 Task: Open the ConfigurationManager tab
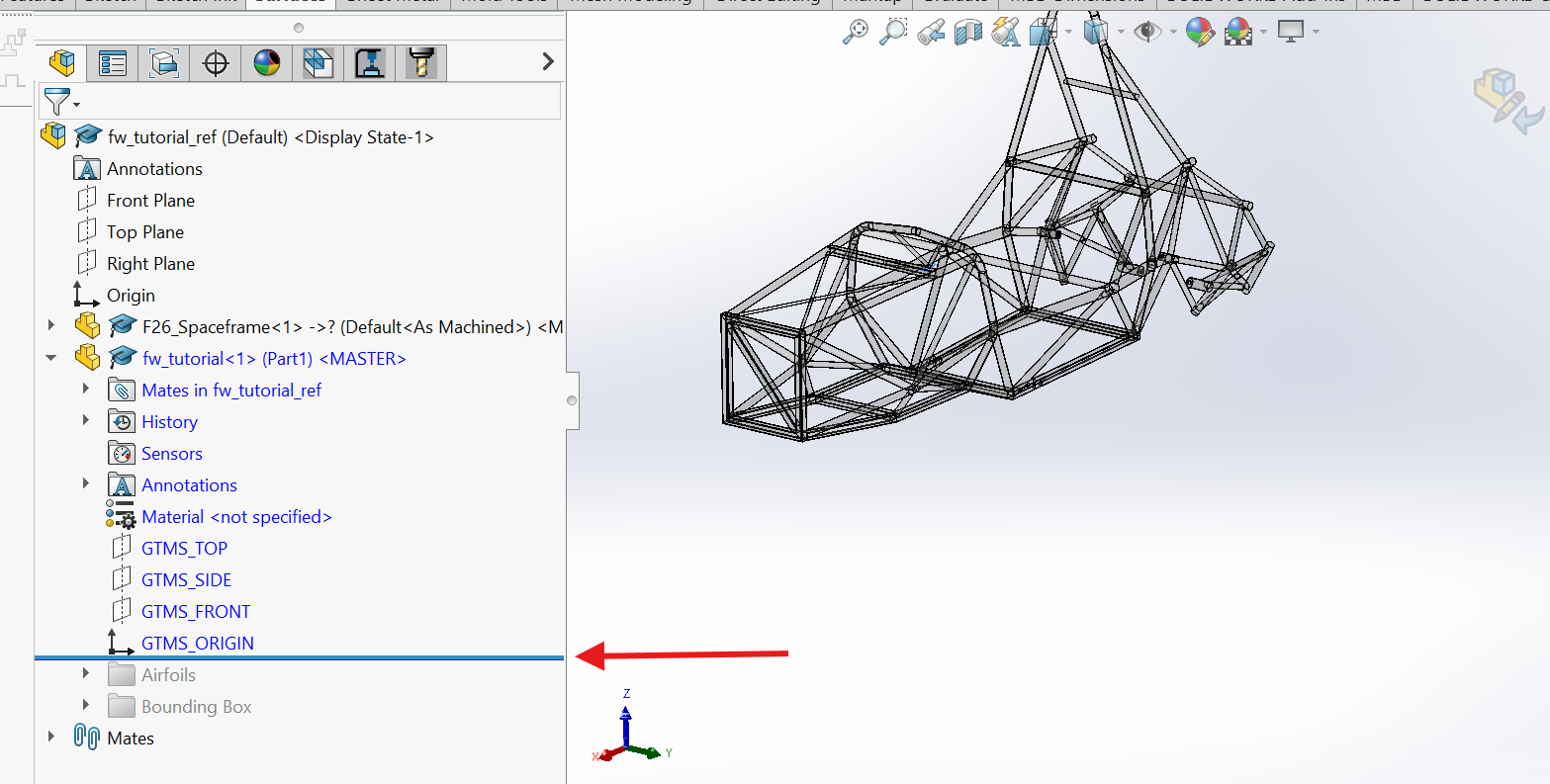click(164, 64)
